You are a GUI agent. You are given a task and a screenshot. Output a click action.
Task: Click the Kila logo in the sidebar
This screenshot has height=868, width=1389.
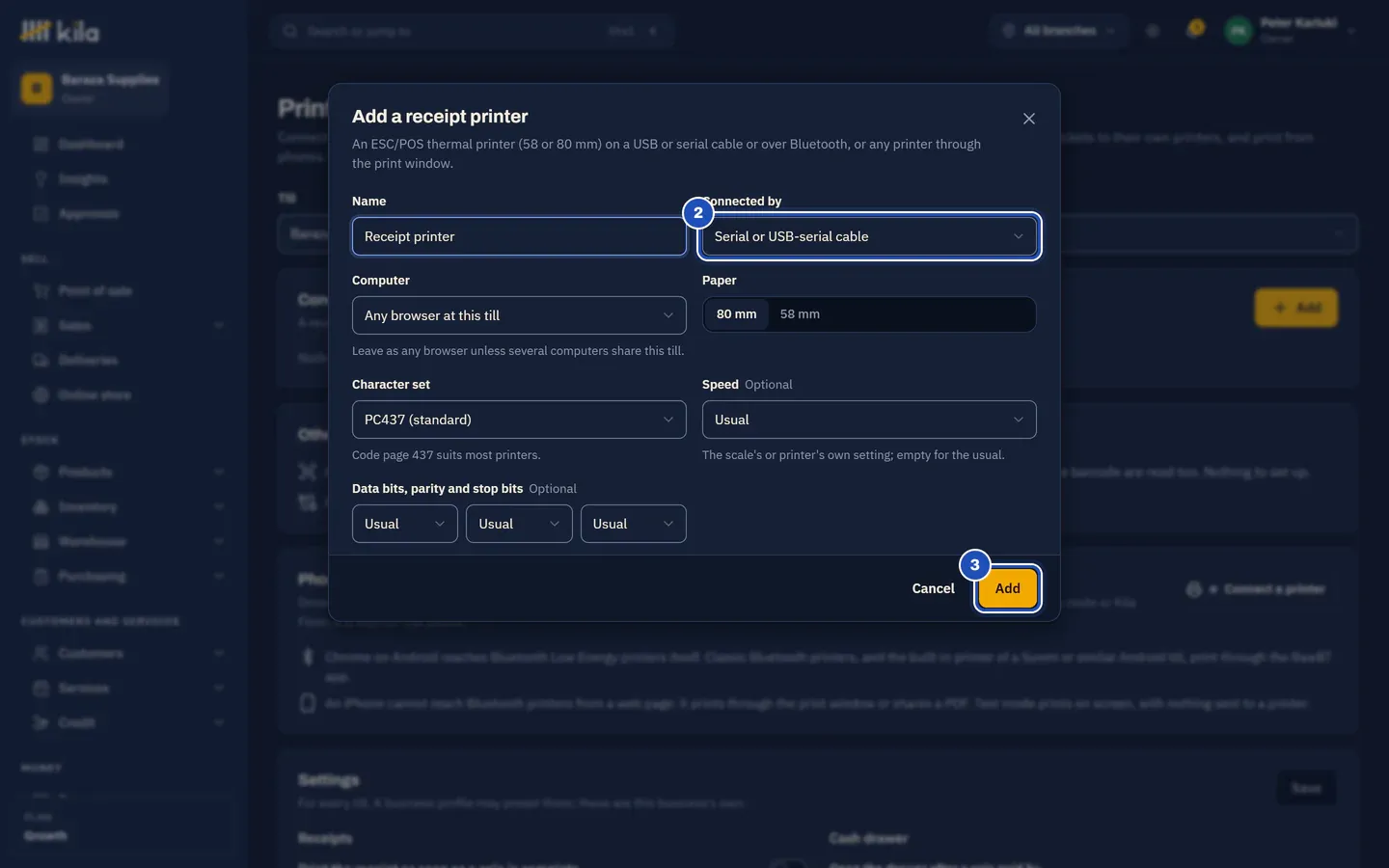60,32
